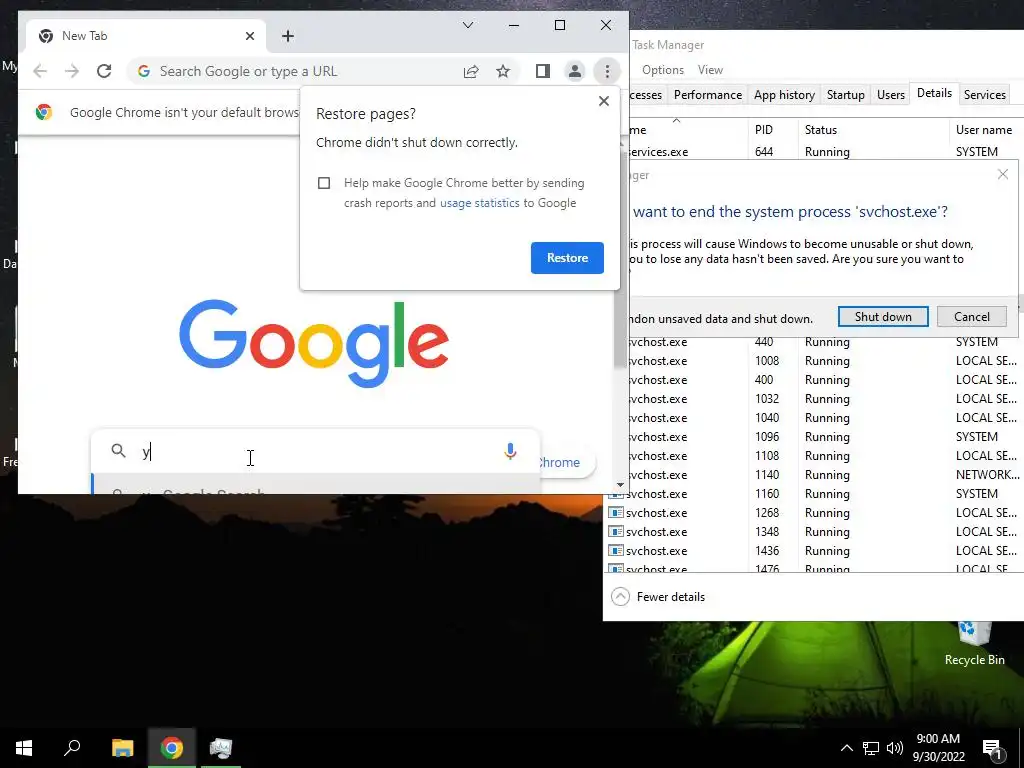
Task: Dismiss the Restore pages popup
Action: [x=604, y=101]
